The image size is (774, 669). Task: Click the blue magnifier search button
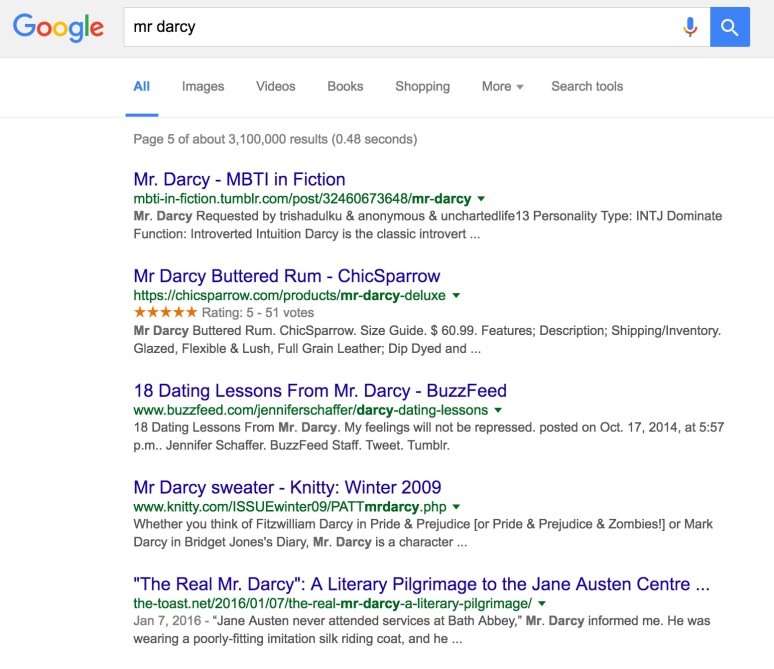click(x=730, y=27)
